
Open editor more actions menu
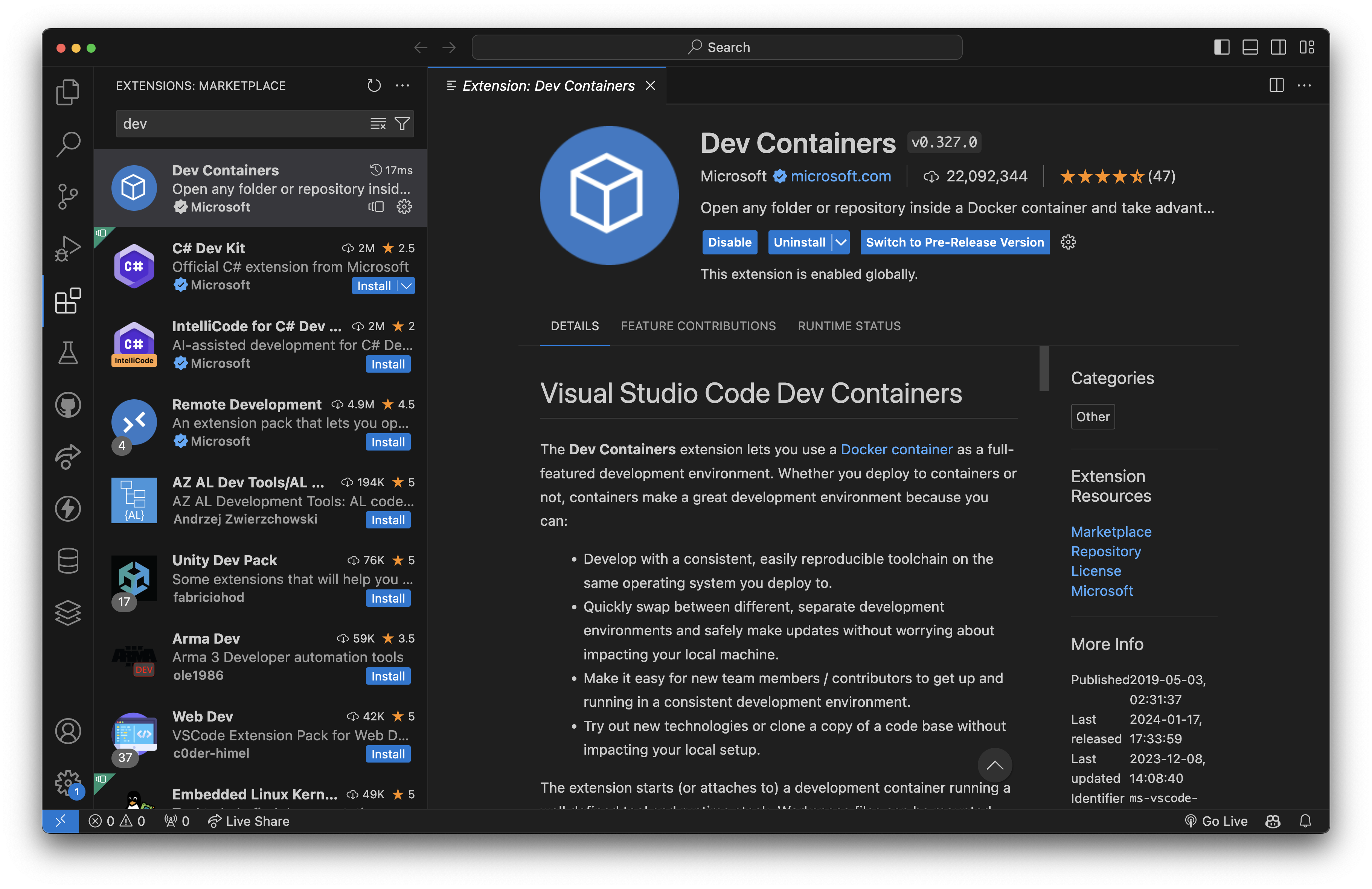[1305, 85]
